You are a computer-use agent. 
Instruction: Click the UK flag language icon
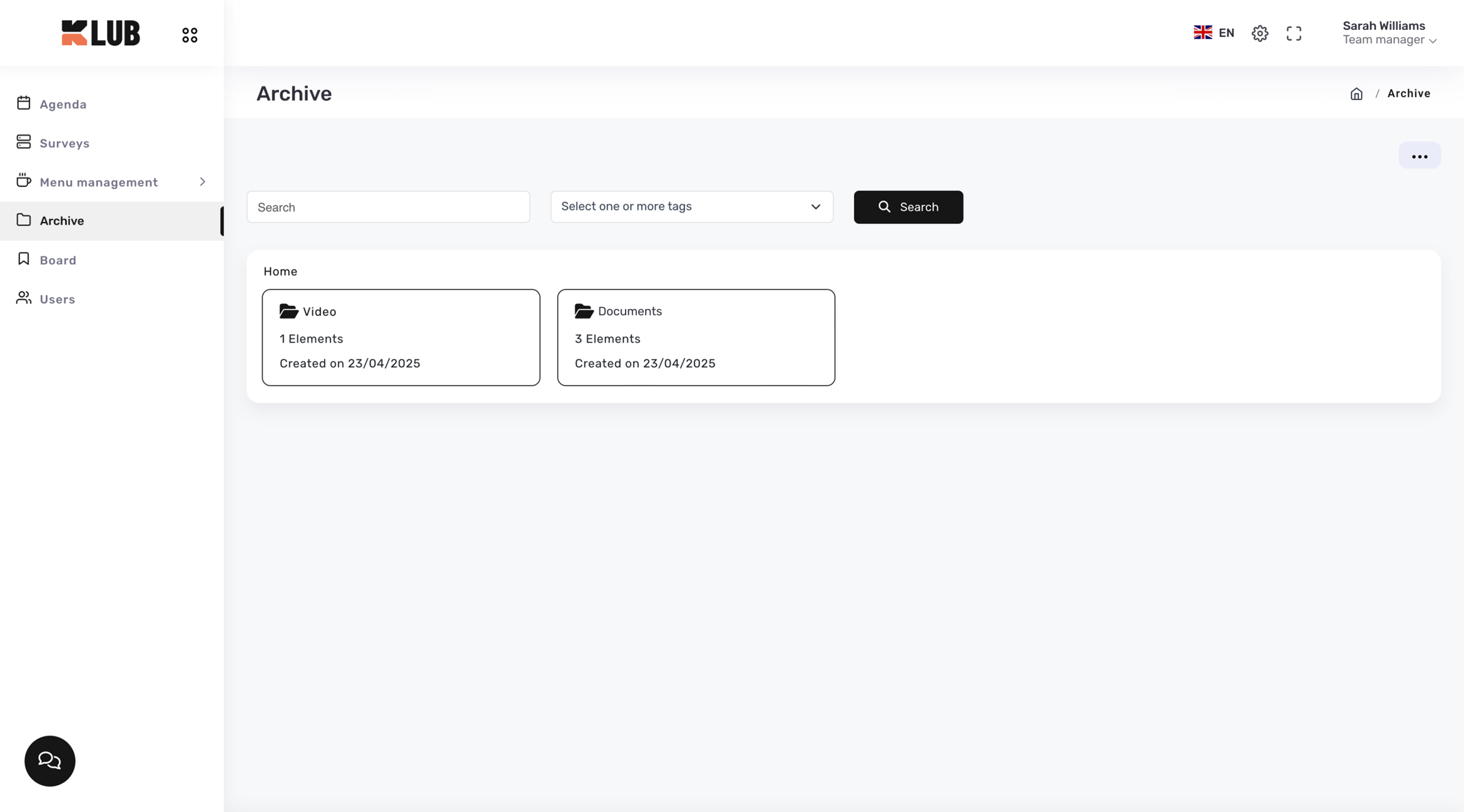1203,33
